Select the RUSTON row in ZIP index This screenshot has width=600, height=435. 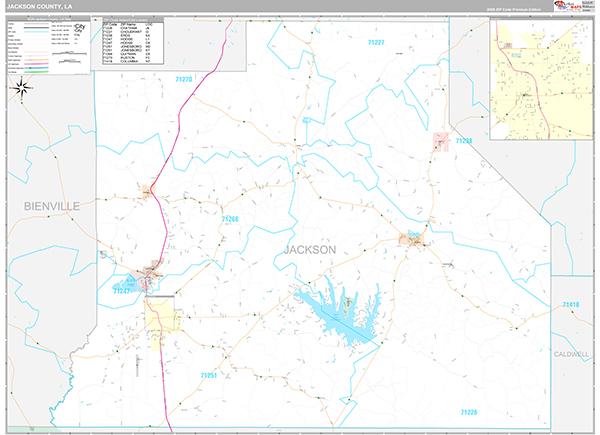[x=127, y=58]
